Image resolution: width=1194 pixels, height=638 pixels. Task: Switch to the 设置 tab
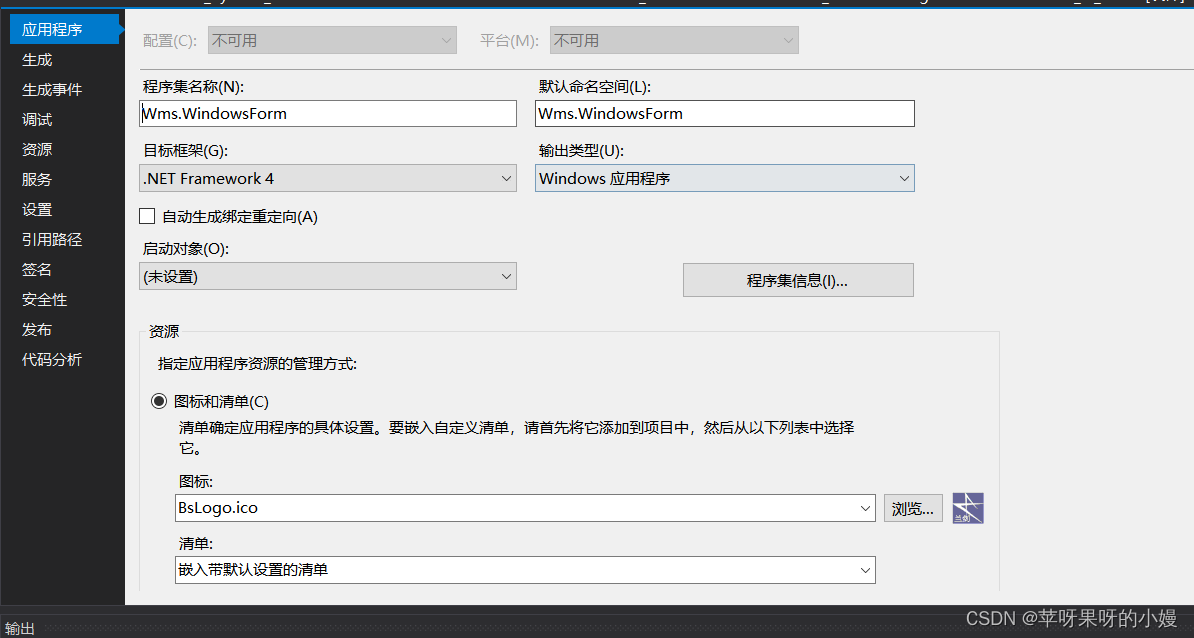[x=37, y=209]
